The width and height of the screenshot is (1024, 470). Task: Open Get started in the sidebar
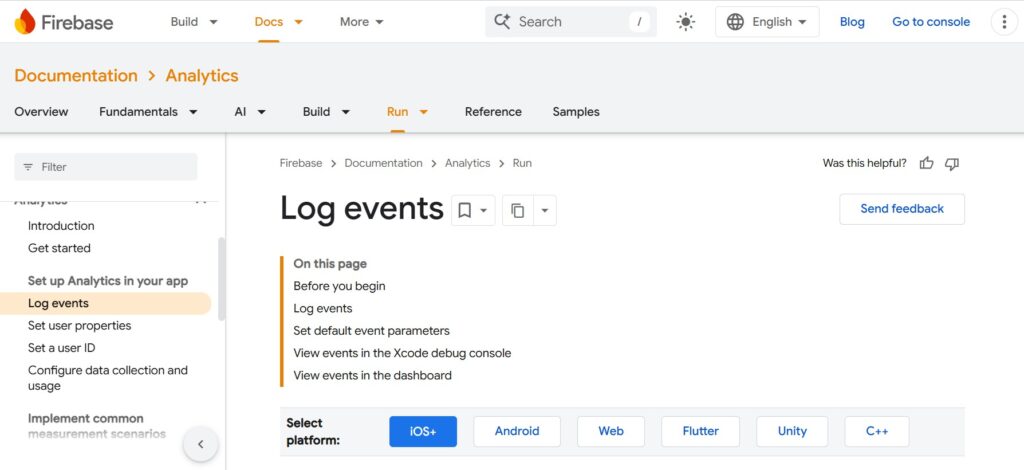coord(59,248)
